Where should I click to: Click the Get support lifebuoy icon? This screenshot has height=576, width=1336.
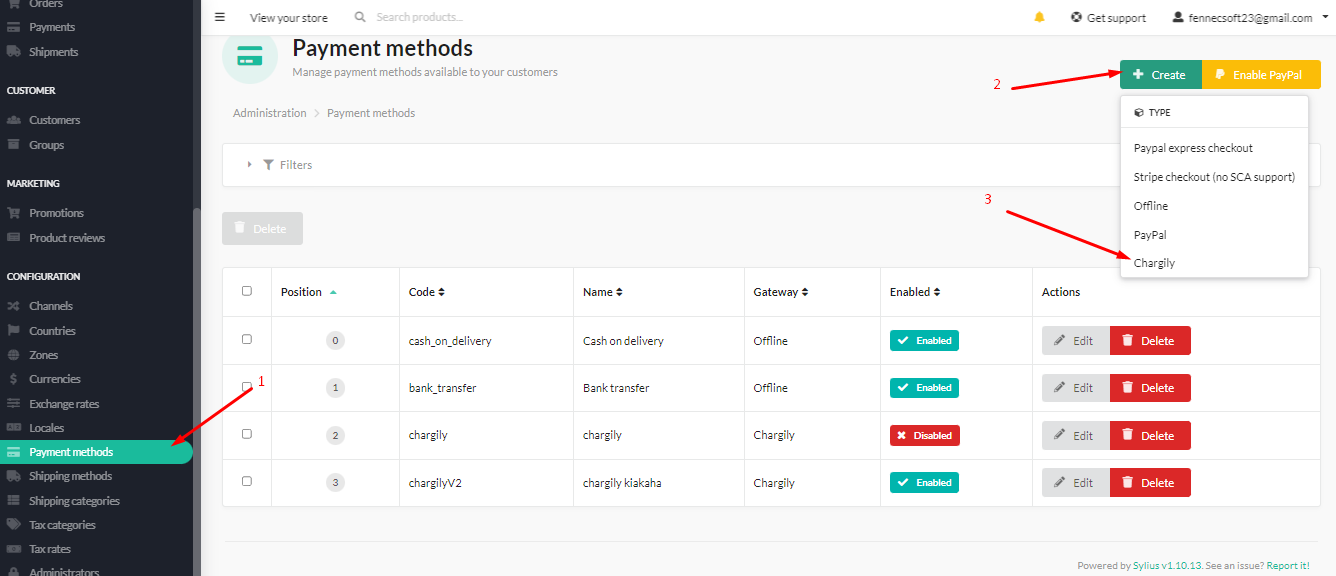point(1076,17)
